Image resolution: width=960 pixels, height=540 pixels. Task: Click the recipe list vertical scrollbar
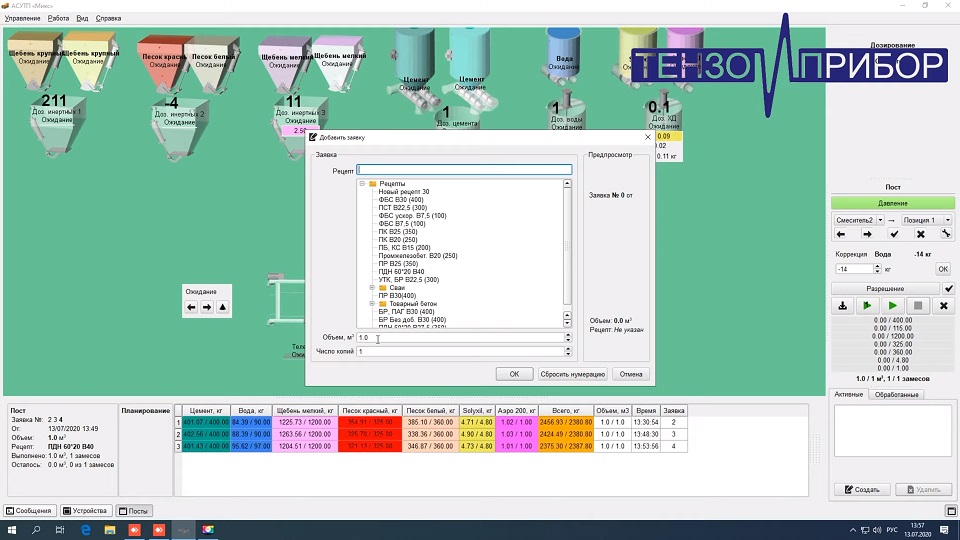point(568,250)
